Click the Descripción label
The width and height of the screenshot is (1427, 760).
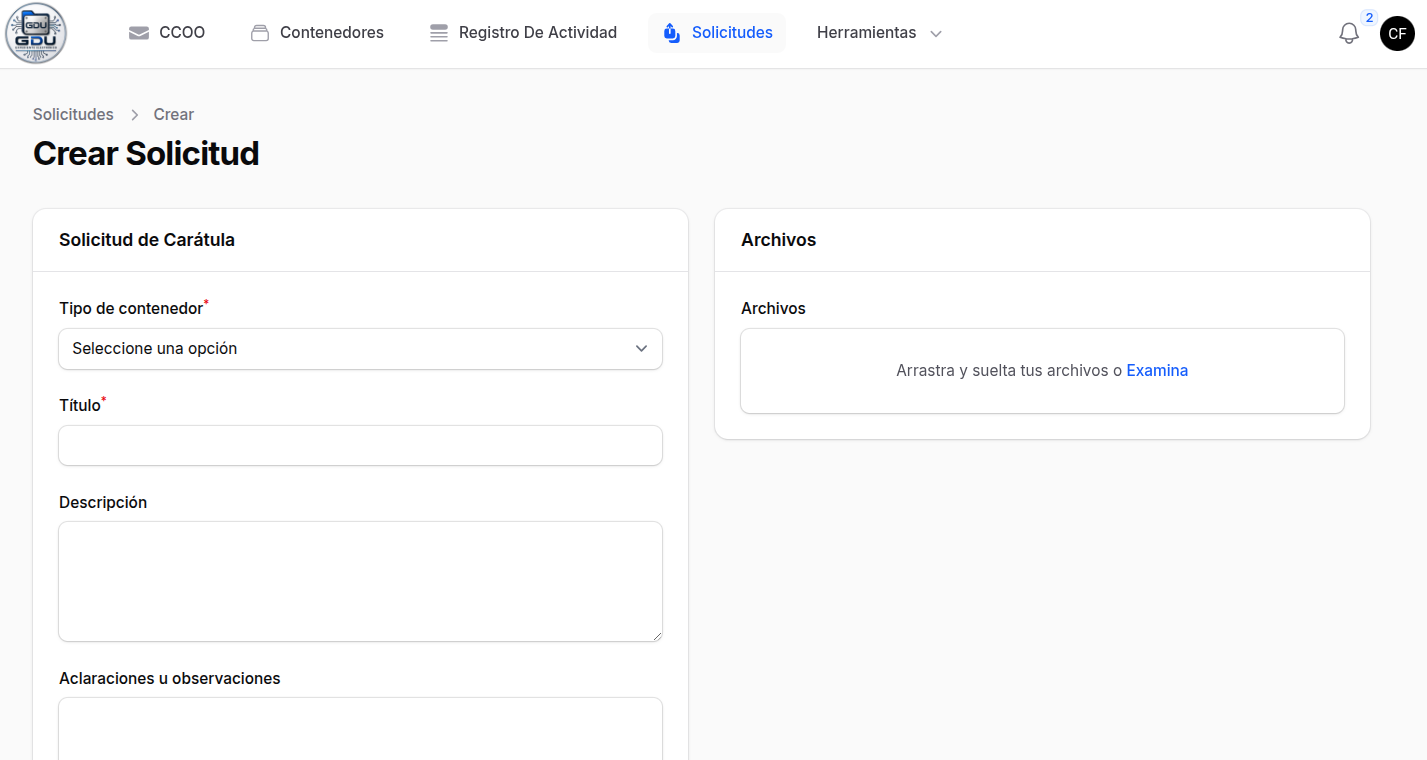pos(103,502)
